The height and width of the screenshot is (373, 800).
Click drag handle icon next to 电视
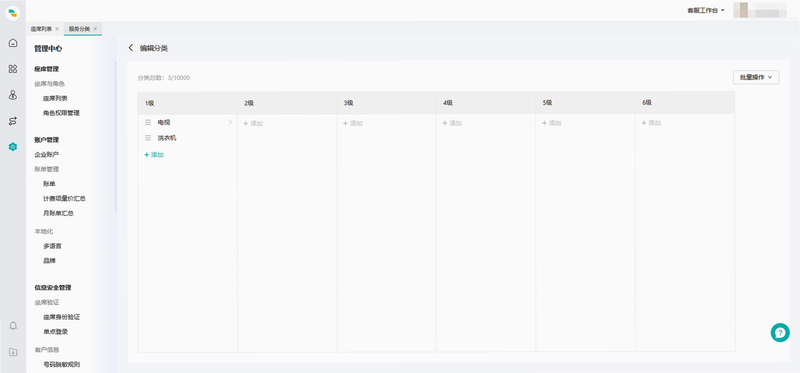click(148, 122)
